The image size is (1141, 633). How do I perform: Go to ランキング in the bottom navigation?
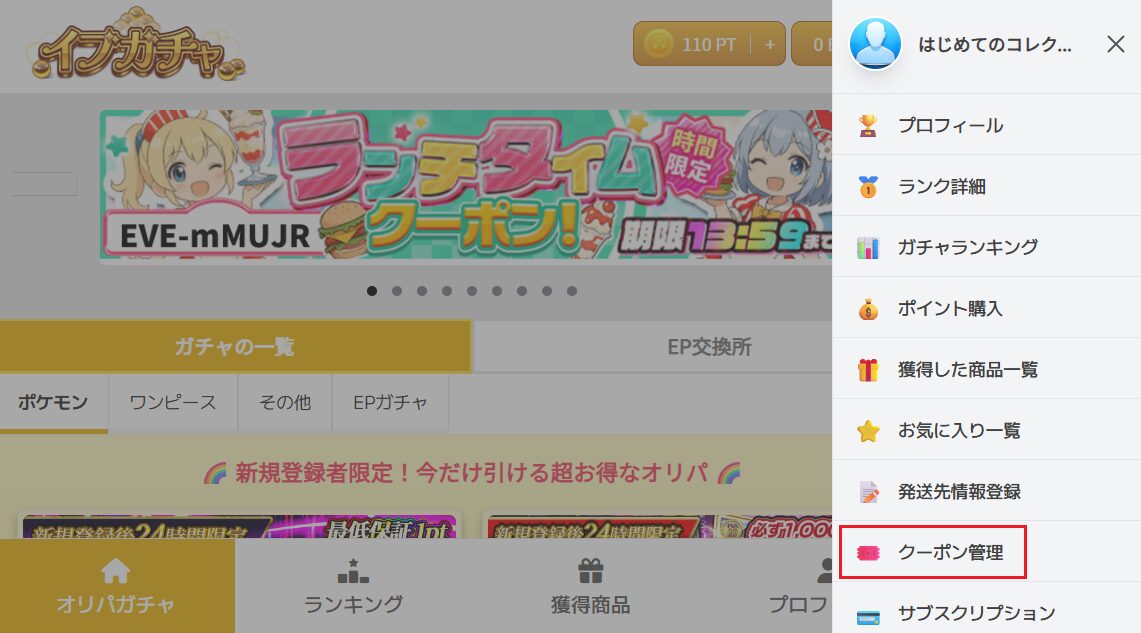353,586
